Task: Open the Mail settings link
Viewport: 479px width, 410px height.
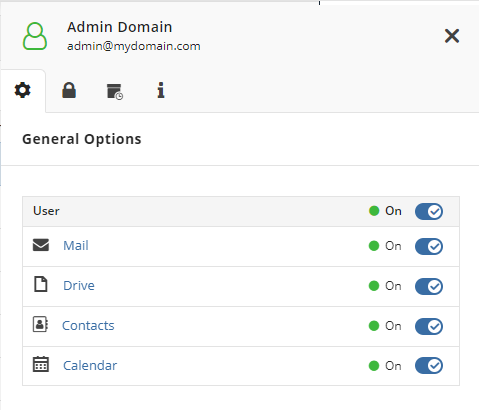Action: 76,246
